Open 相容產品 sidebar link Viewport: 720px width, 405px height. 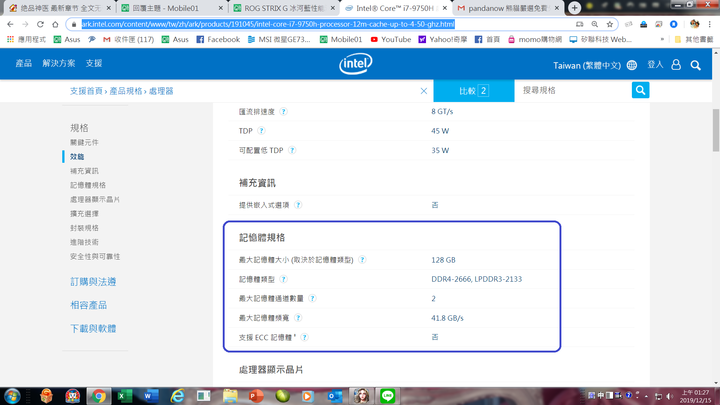88,305
